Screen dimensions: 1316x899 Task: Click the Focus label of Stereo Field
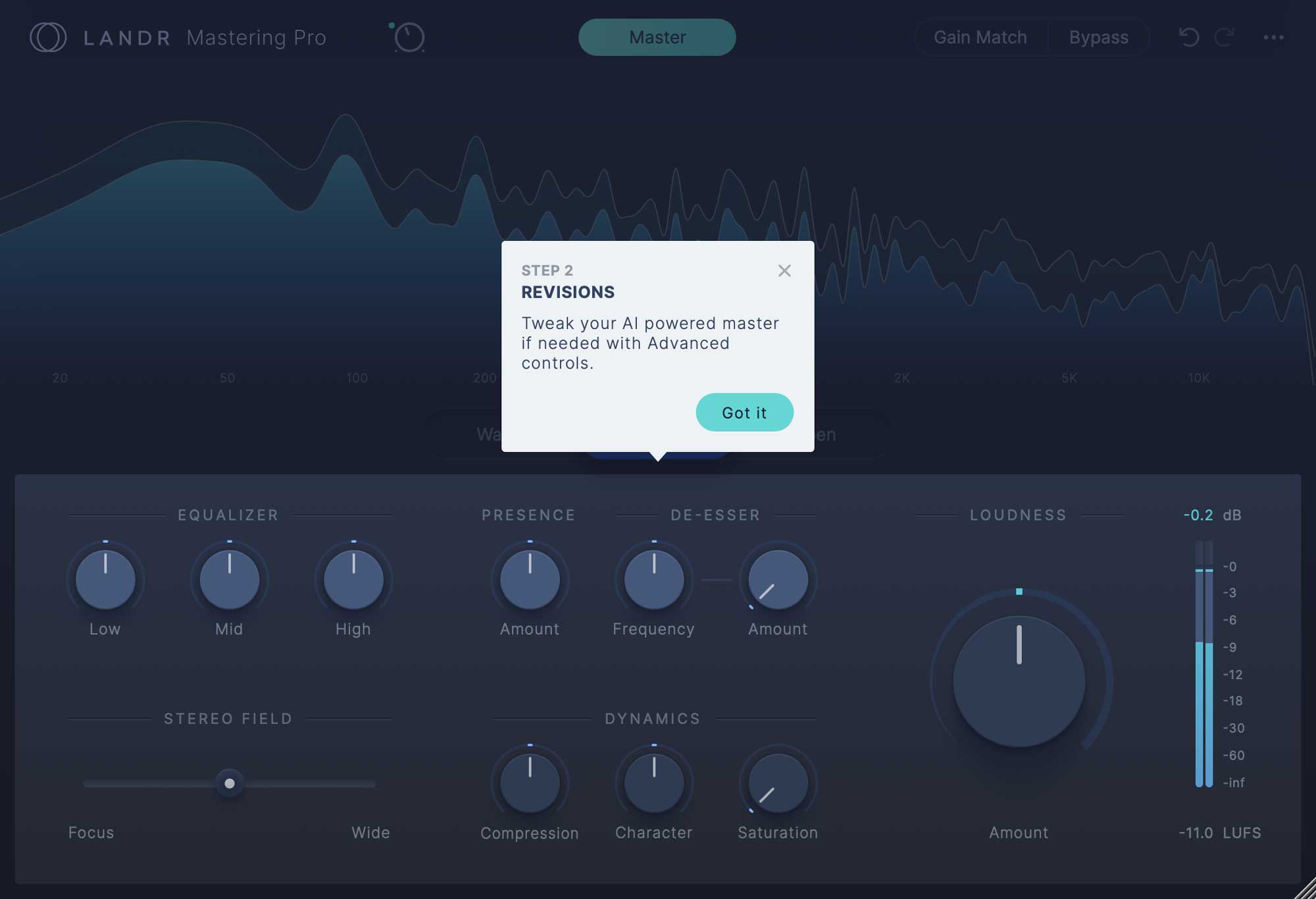91,833
